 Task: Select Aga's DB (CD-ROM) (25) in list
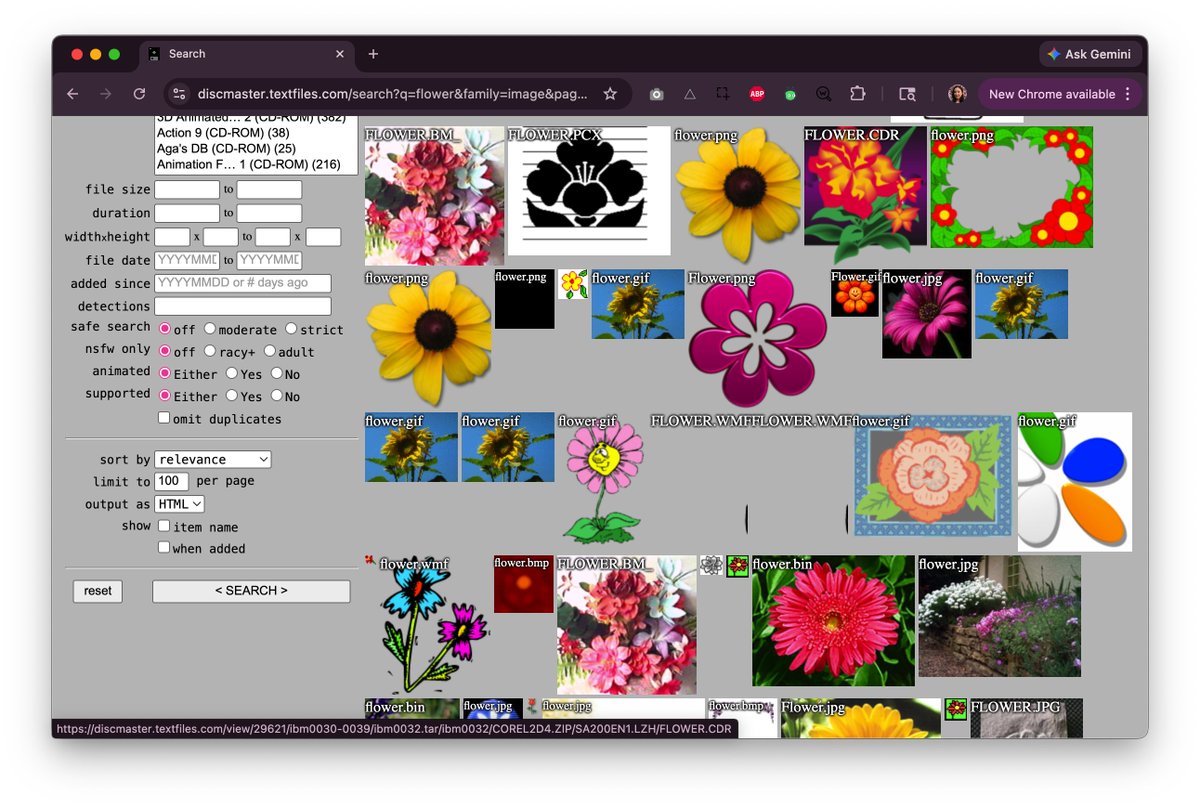226,148
